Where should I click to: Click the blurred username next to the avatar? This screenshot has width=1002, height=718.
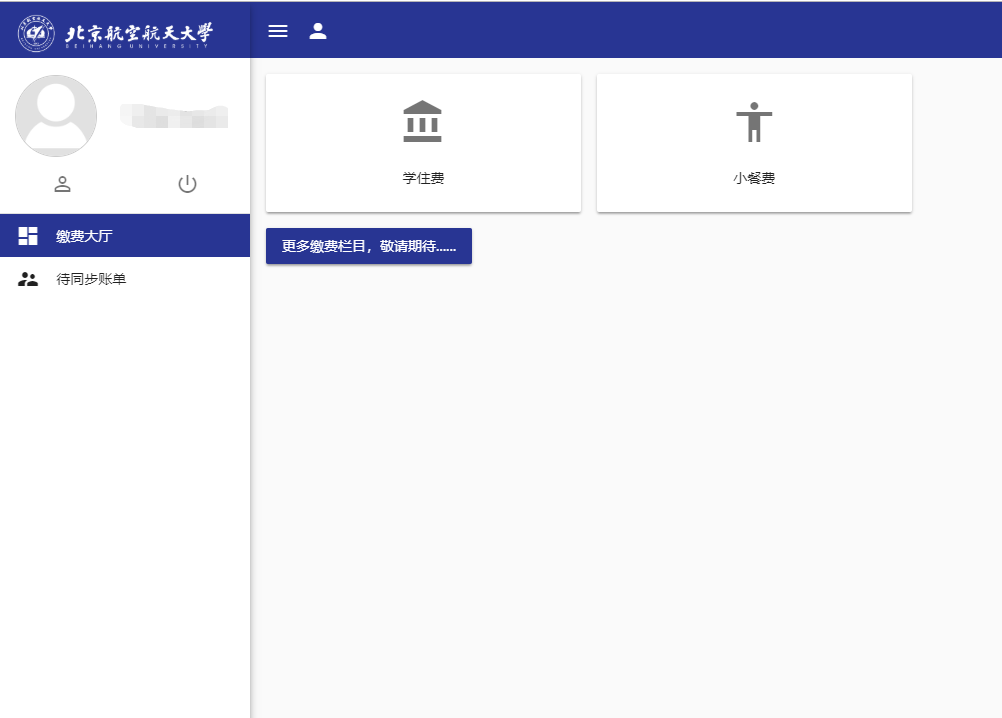(173, 116)
